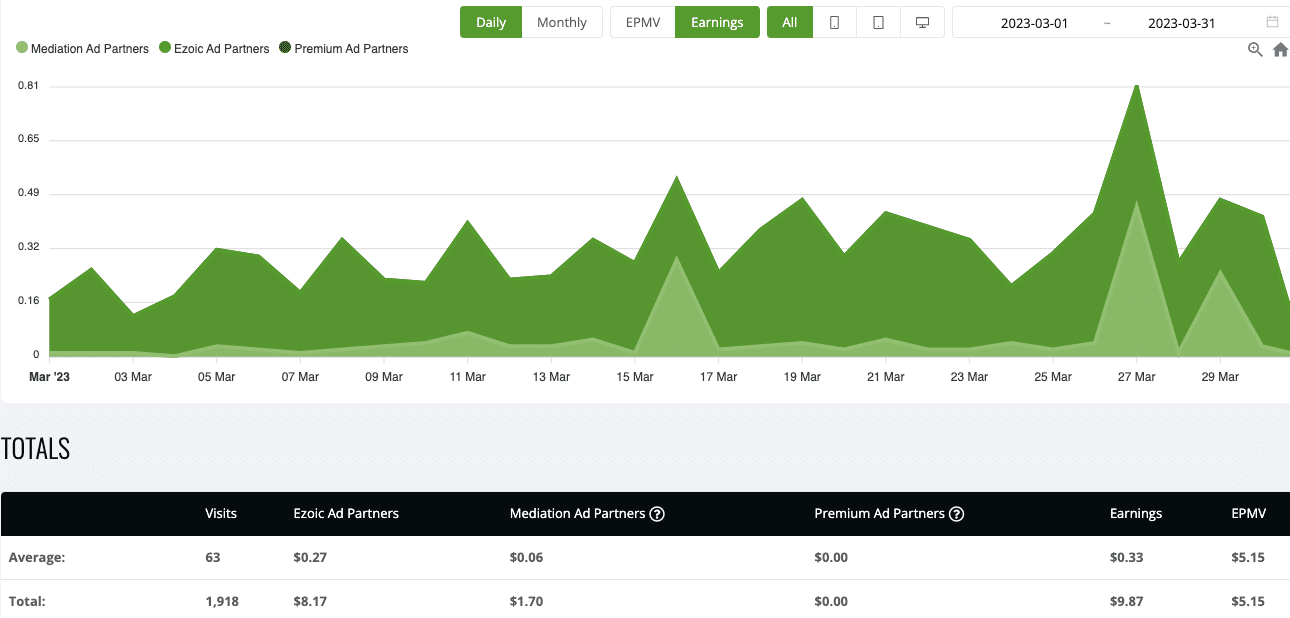Toggle Premium Ad Partners legend series
The width and height of the screenshot is (1290, 618).
coord(343,48)
